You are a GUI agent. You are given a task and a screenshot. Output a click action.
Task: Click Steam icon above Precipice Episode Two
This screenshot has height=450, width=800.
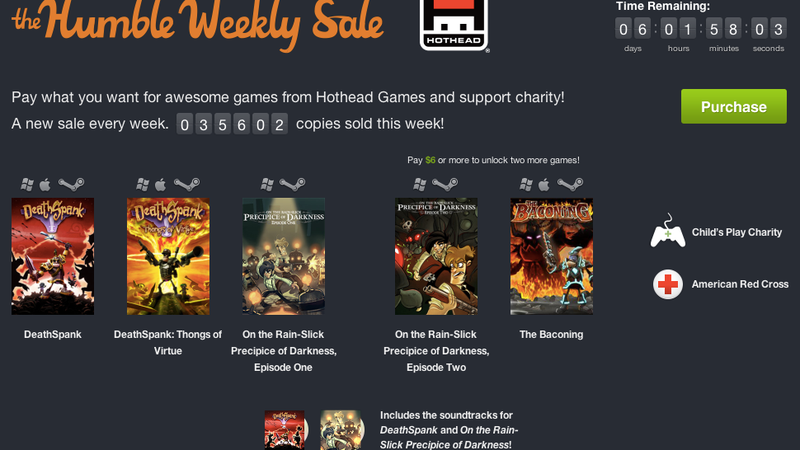coord(445,184)
